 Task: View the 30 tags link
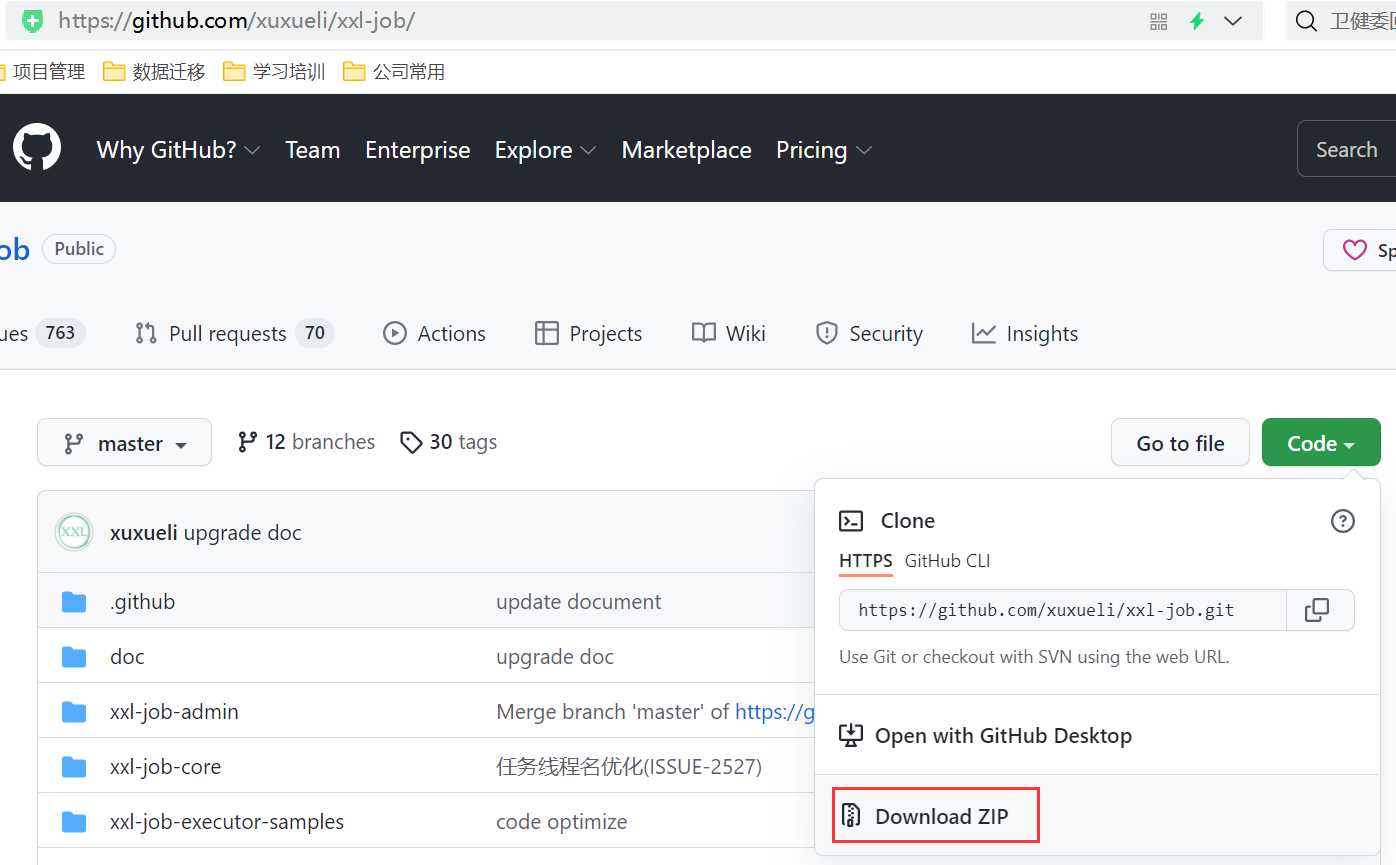[448, 442]
